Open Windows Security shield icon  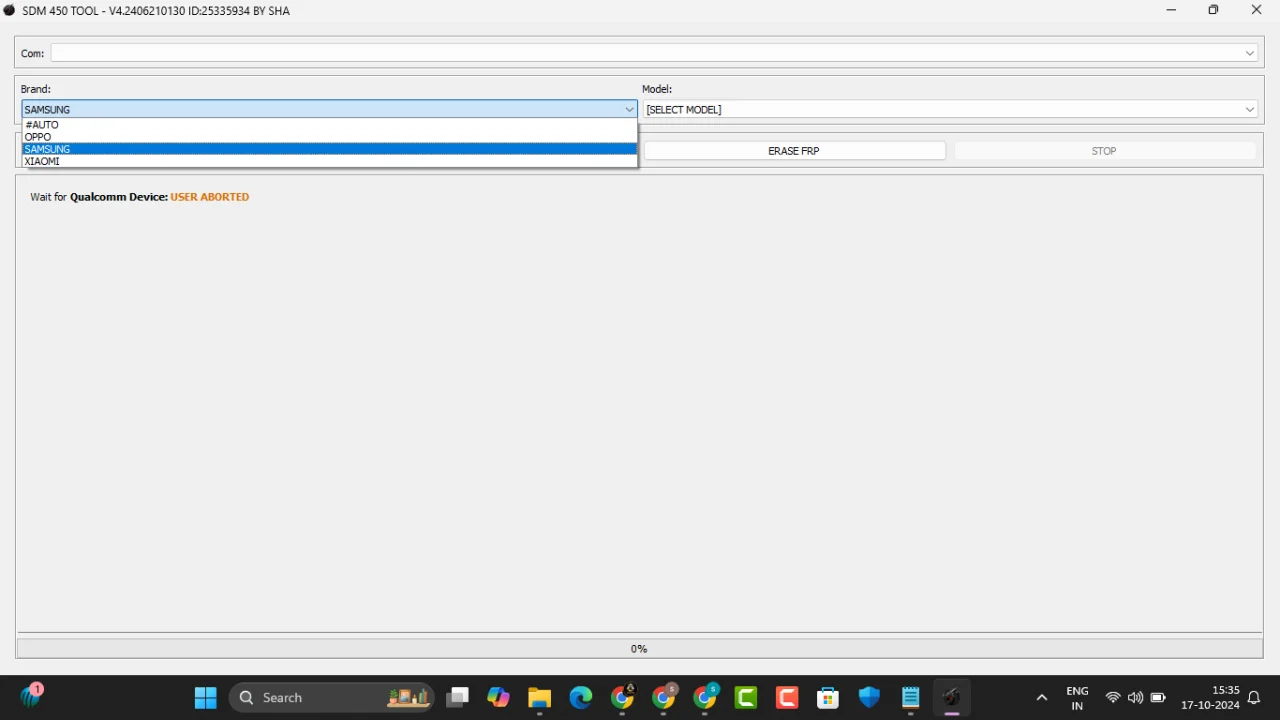[x=869, y=697]
